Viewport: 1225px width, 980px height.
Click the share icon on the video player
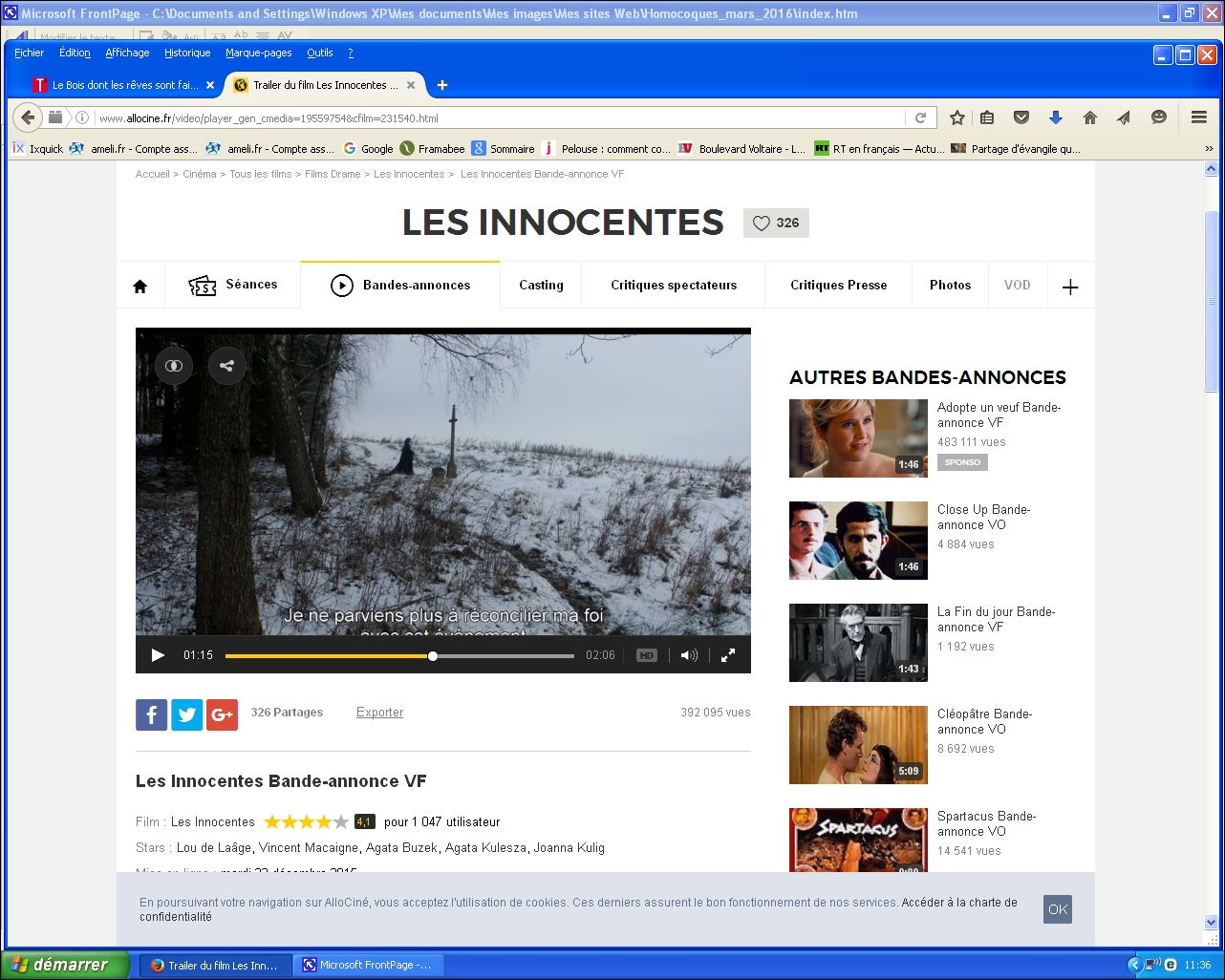coord(226,365)
